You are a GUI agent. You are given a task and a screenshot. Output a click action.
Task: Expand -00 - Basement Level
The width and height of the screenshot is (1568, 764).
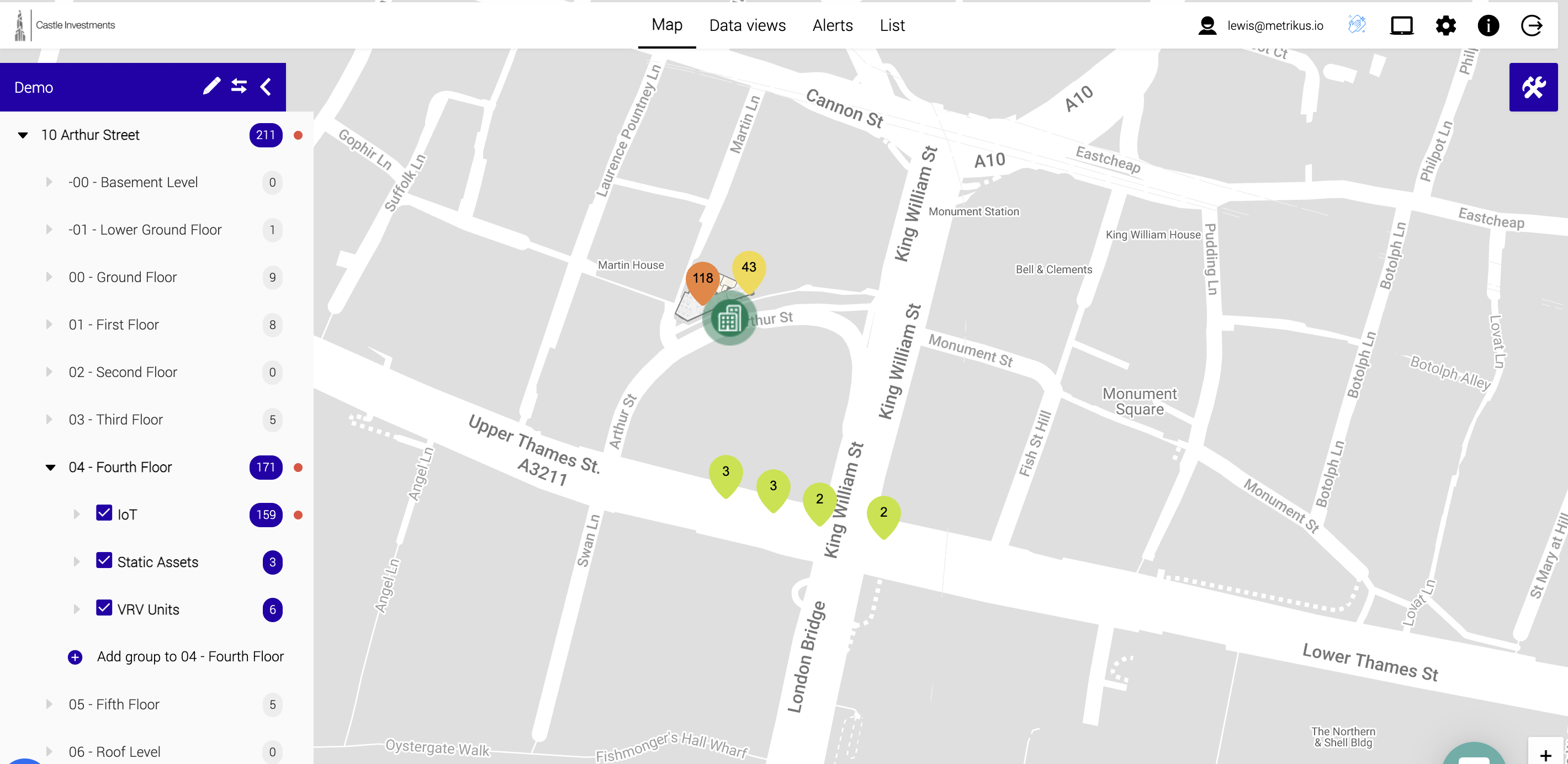(x=49, y=182)
